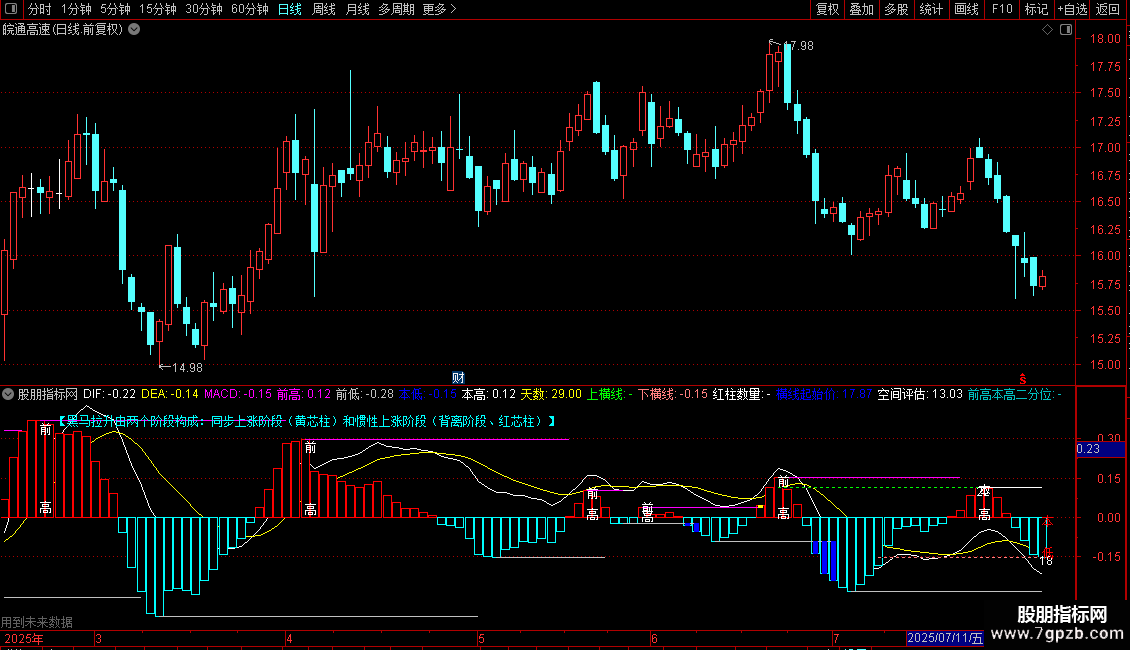The width and height of the screenshot is (1130, 650).
Task: Click the 前低: -0.28 value
Action: pyautogui.click(x=365, y=394)
